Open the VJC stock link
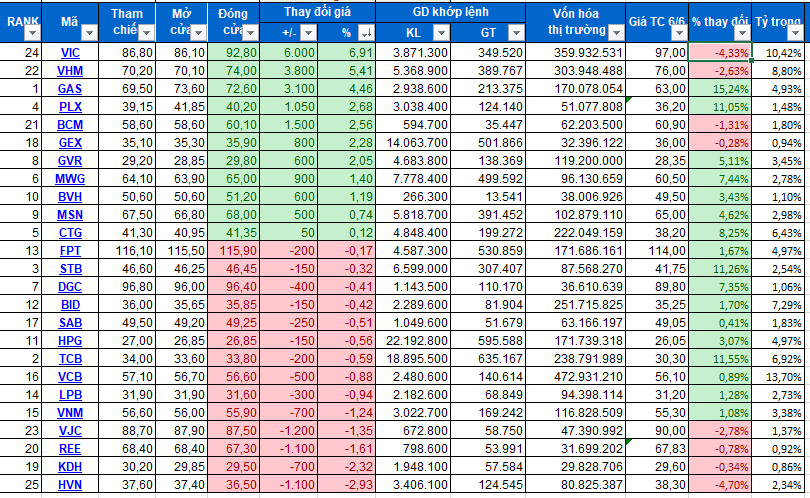This screenshot has height=498, width=810. coord(70,431)
